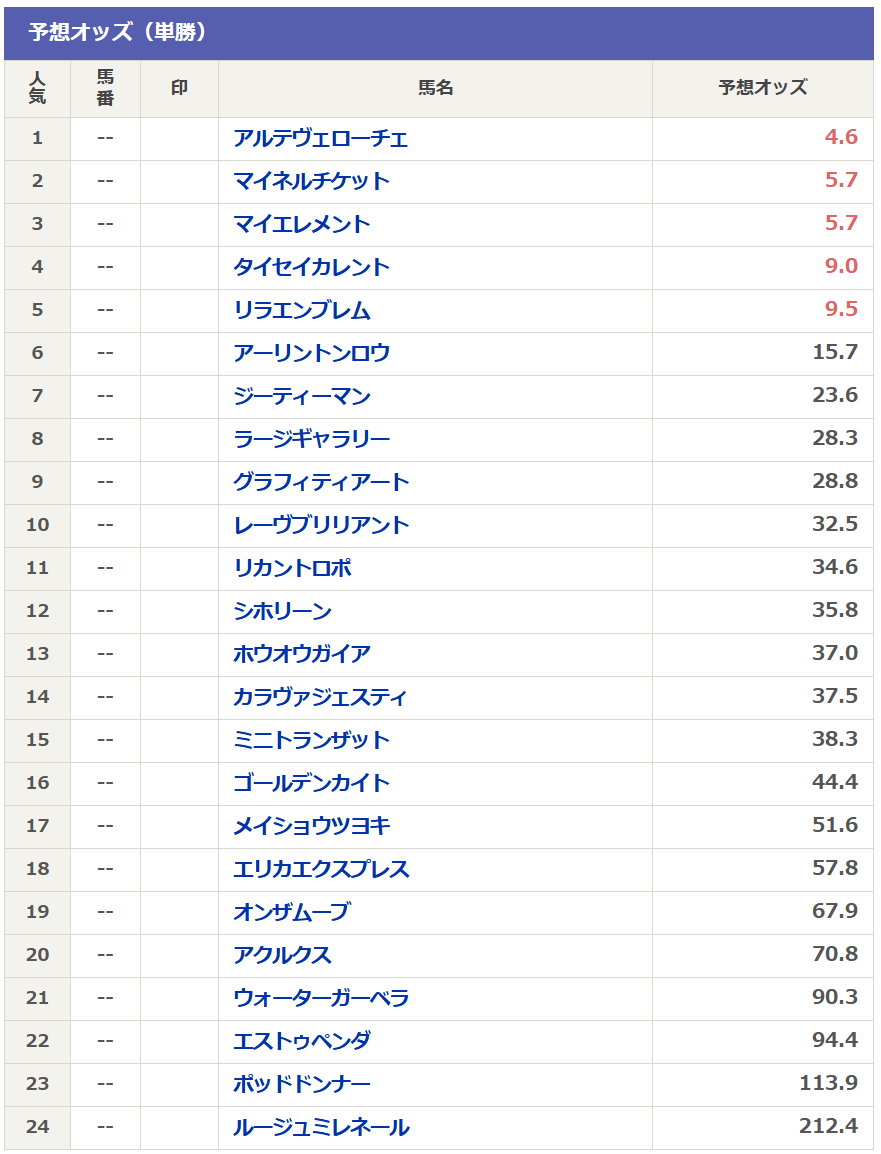Open ジーティーマン horse page
881x1154 pixels.
point(302,396)
